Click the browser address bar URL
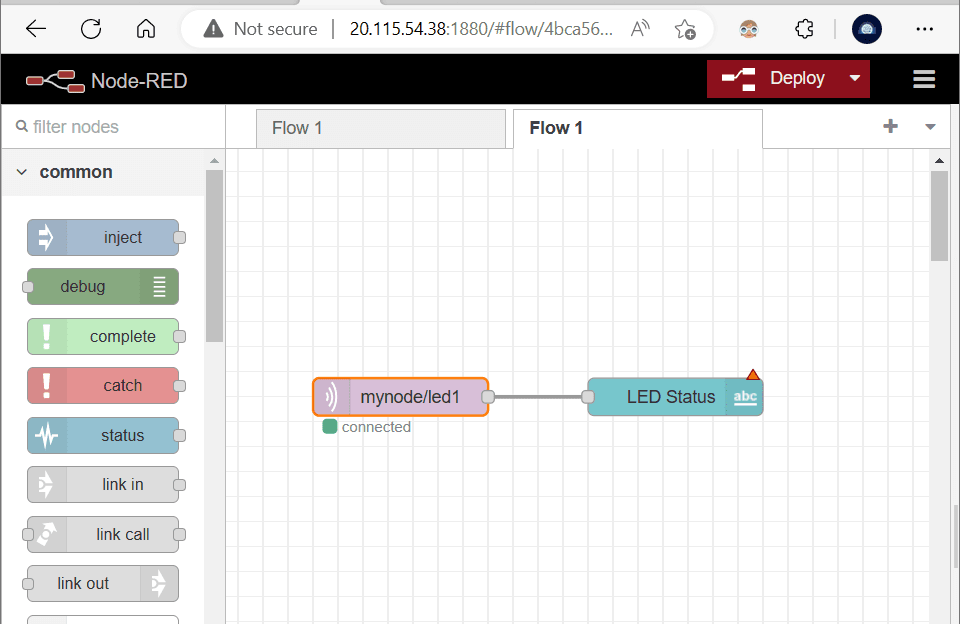Viewport: 960px width, 624px height. (x=481, y=29)
